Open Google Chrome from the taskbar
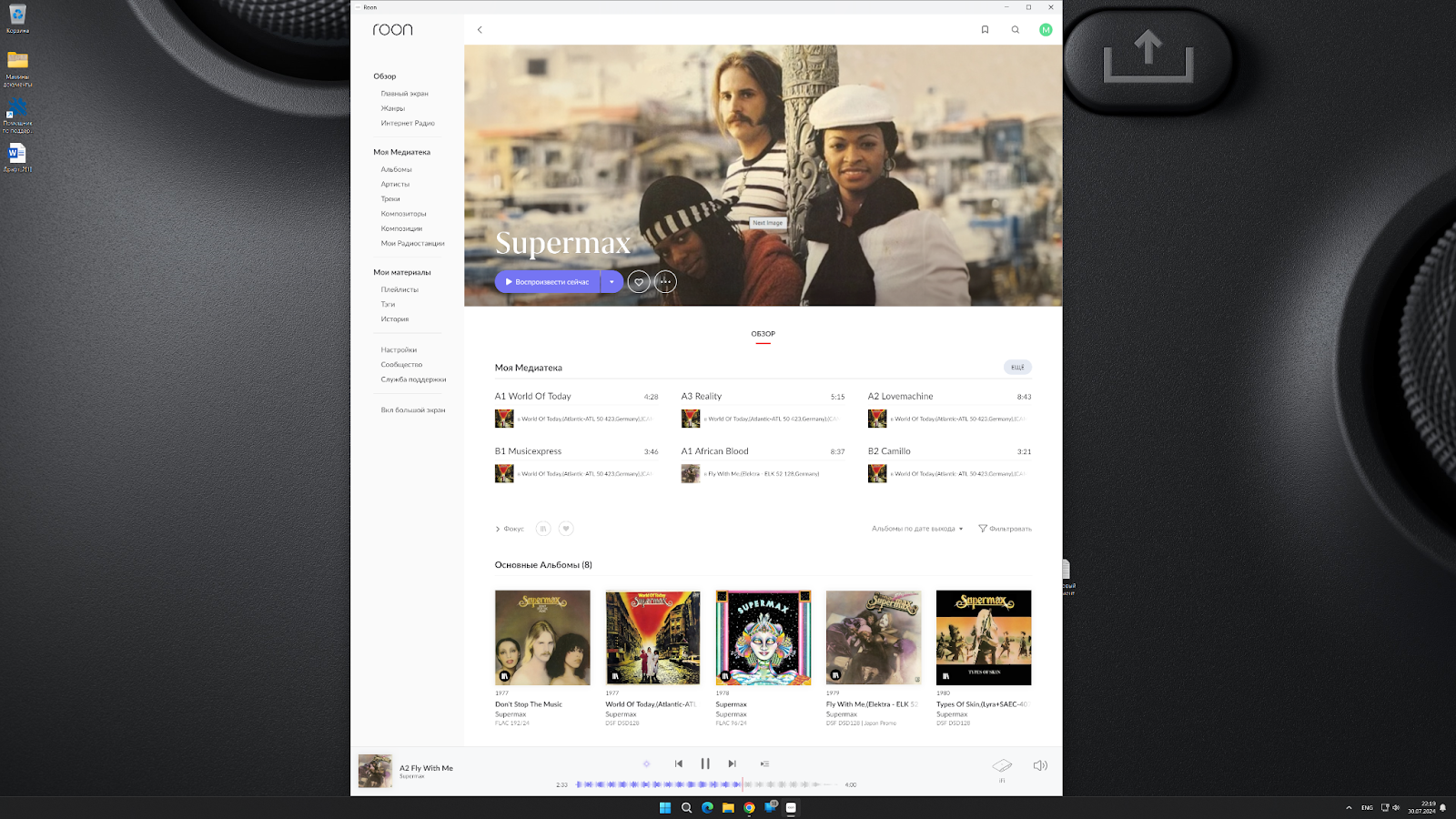Viewport: 1456px width, 819px height. coord(749,808)
